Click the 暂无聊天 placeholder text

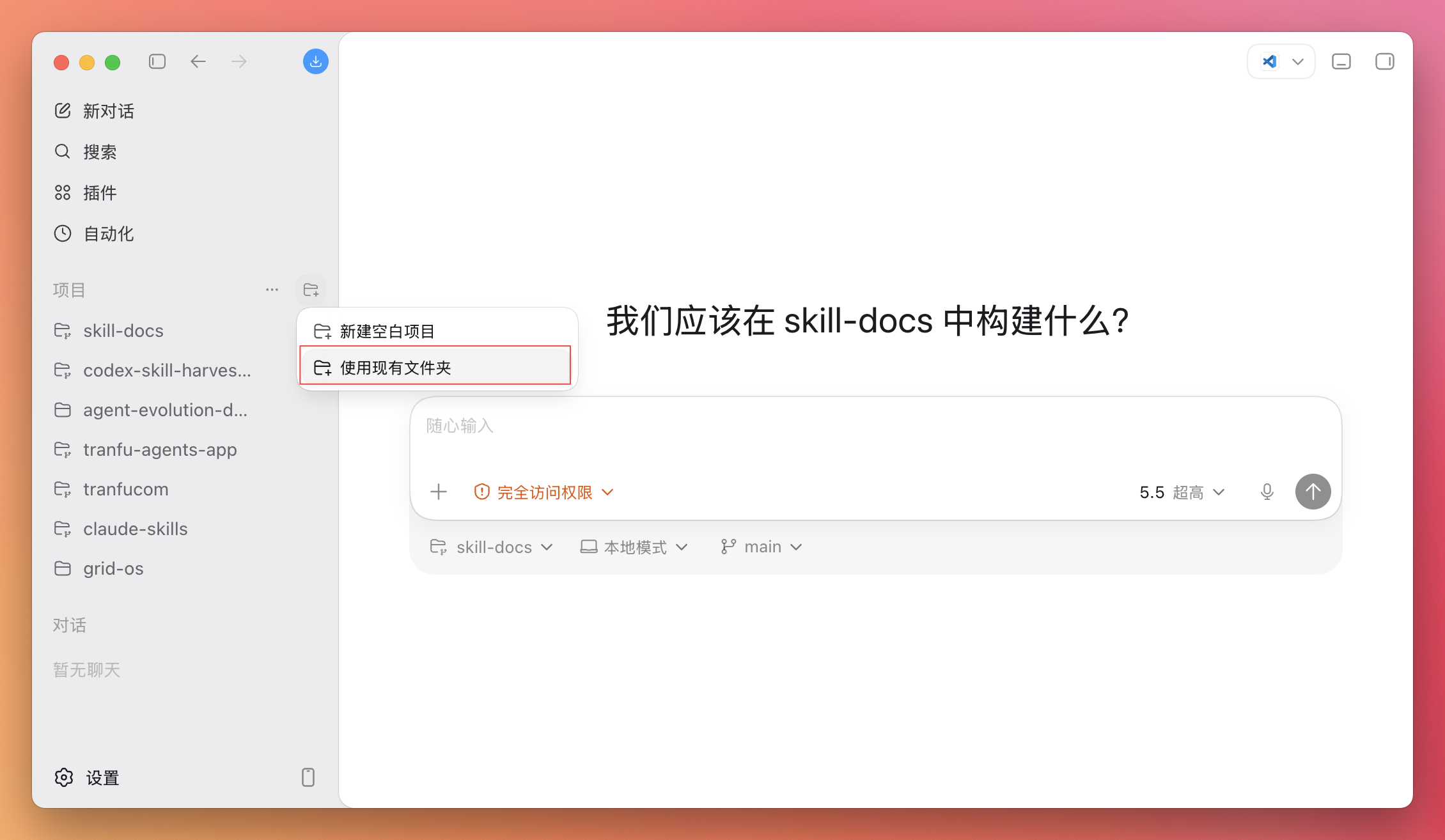pos(87,670)
